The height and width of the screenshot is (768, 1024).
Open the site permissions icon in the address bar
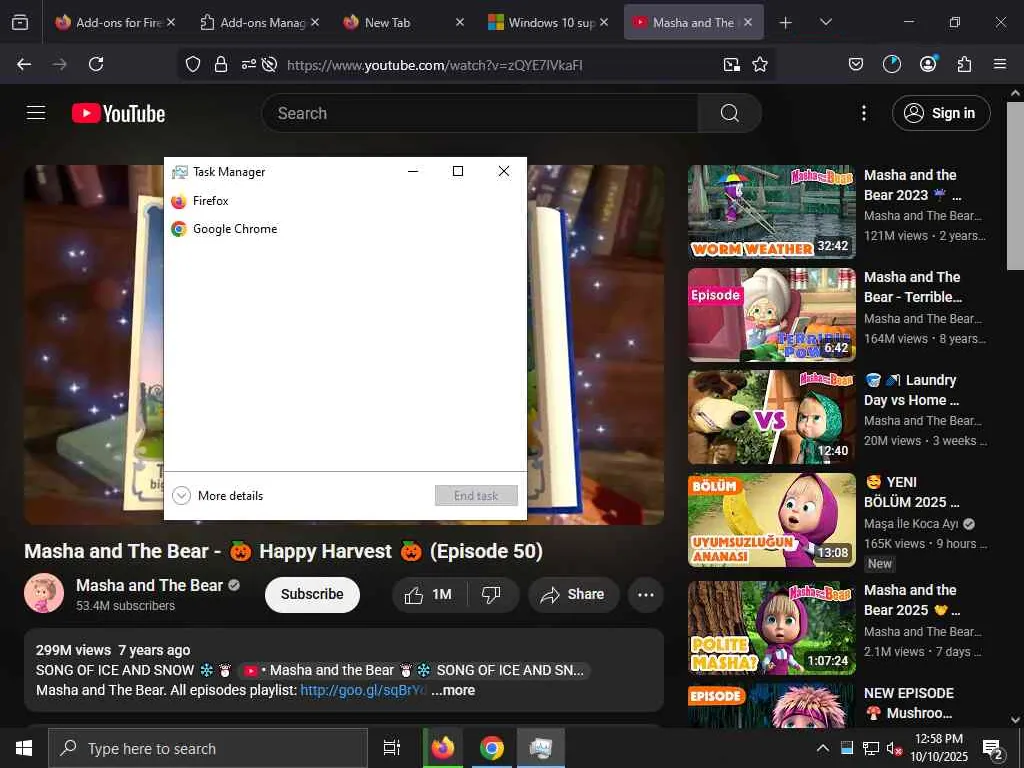tap(248, 64)
